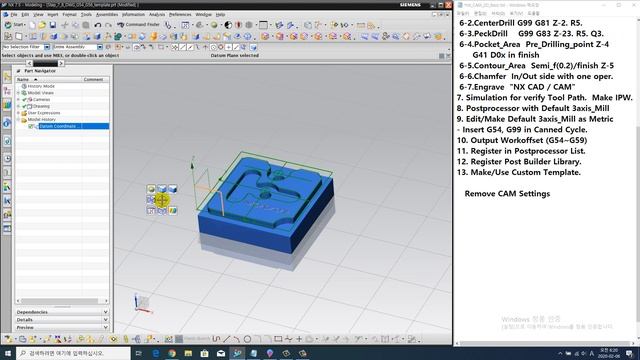
Task: Expand the Model Views node
Action: click(18, 93)
